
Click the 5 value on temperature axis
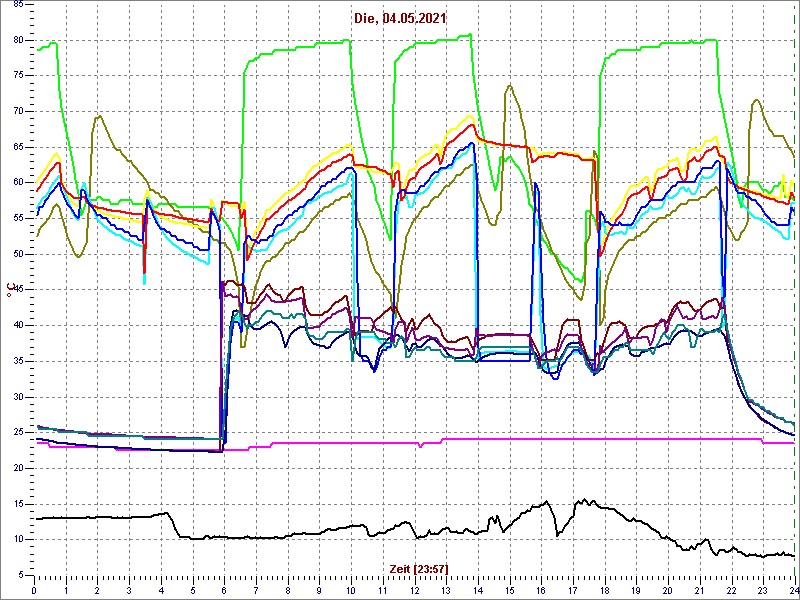point(20,574)
